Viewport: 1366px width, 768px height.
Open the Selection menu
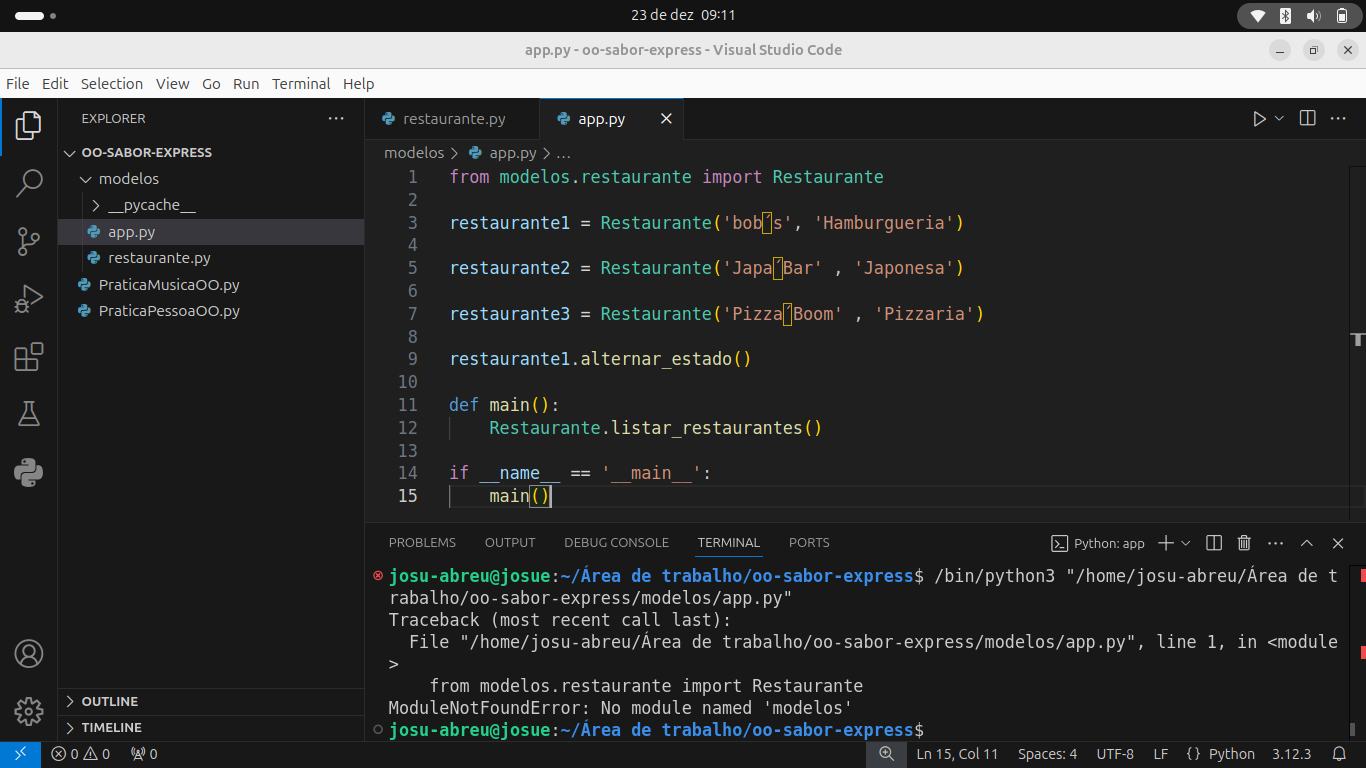[112, 84]
